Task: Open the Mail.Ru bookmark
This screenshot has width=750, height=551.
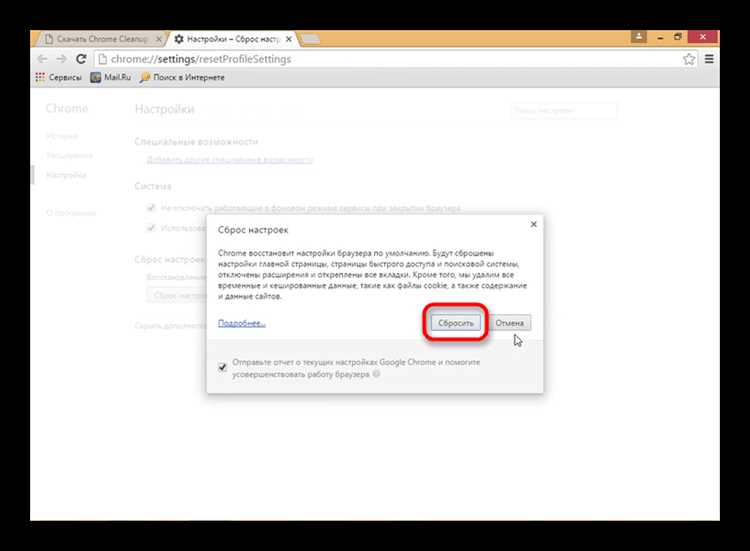Action: coord(110,77)
